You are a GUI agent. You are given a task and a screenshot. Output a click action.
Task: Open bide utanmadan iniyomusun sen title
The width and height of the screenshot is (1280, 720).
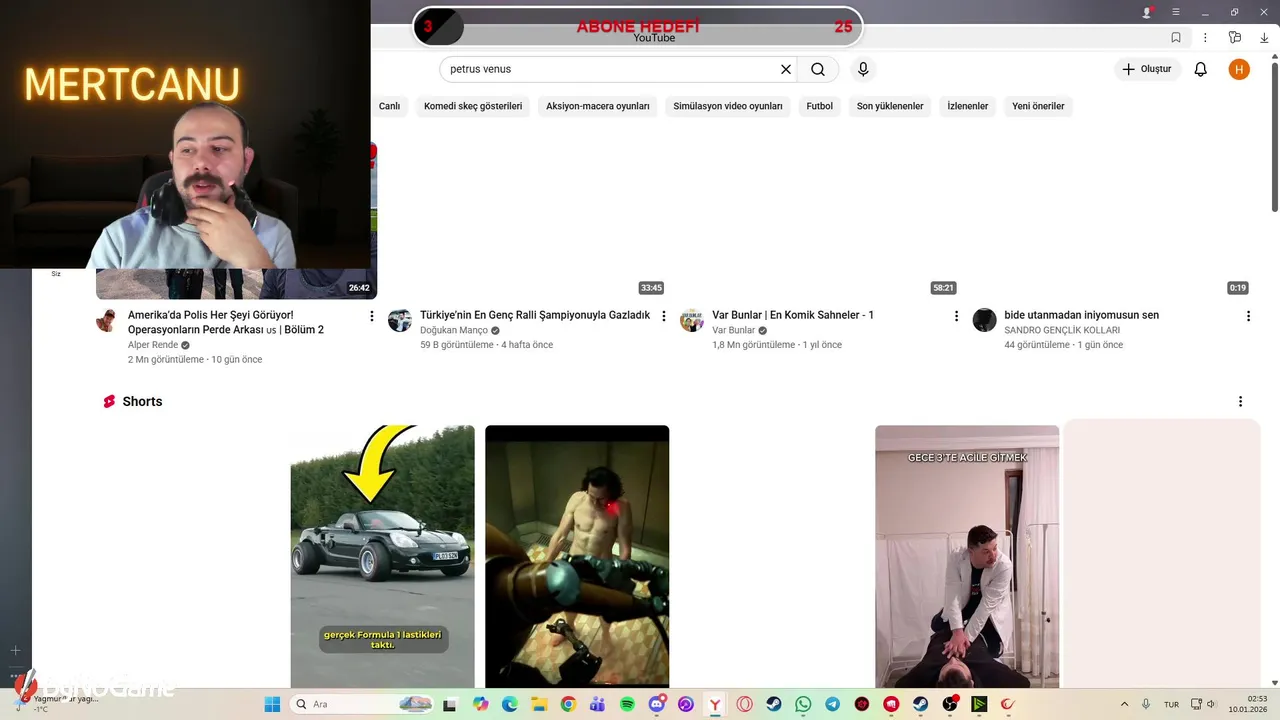(1082, 315)
